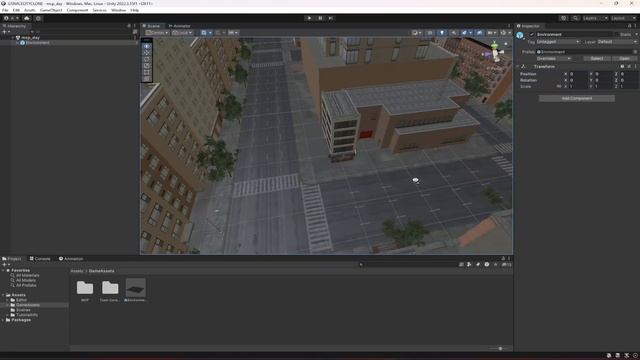Screen dimensions: 640x360
Task: Click the prefab Select button
Action: (597, 58)
